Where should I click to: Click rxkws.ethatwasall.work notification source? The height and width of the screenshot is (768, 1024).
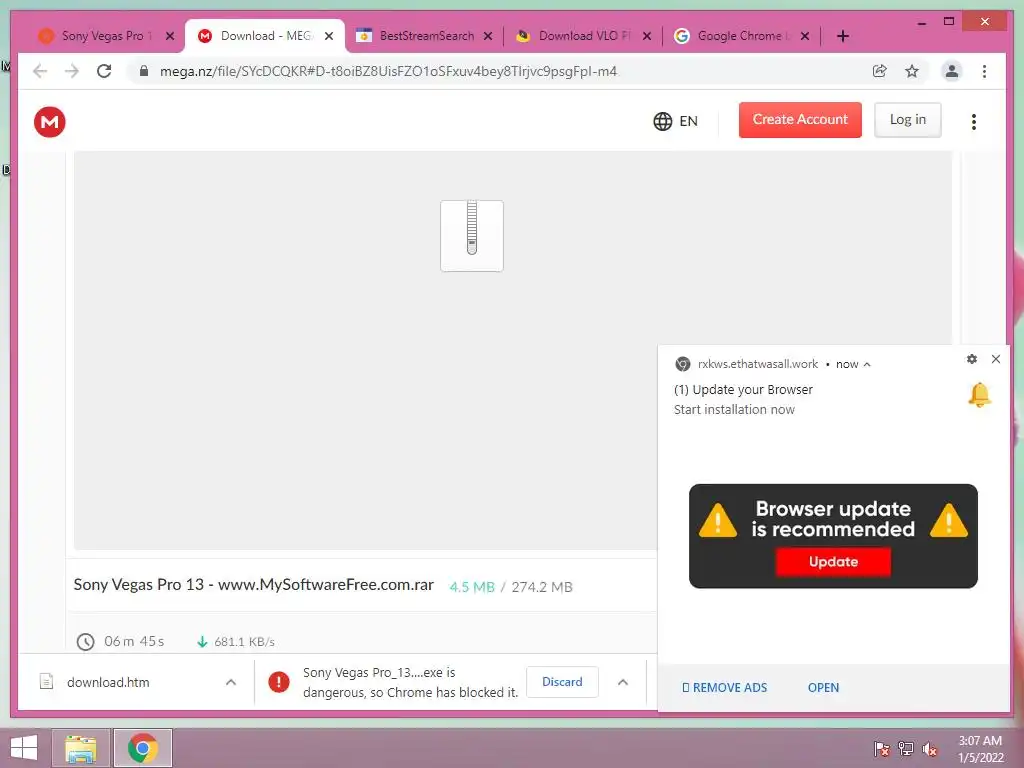[x=758, y=364]
